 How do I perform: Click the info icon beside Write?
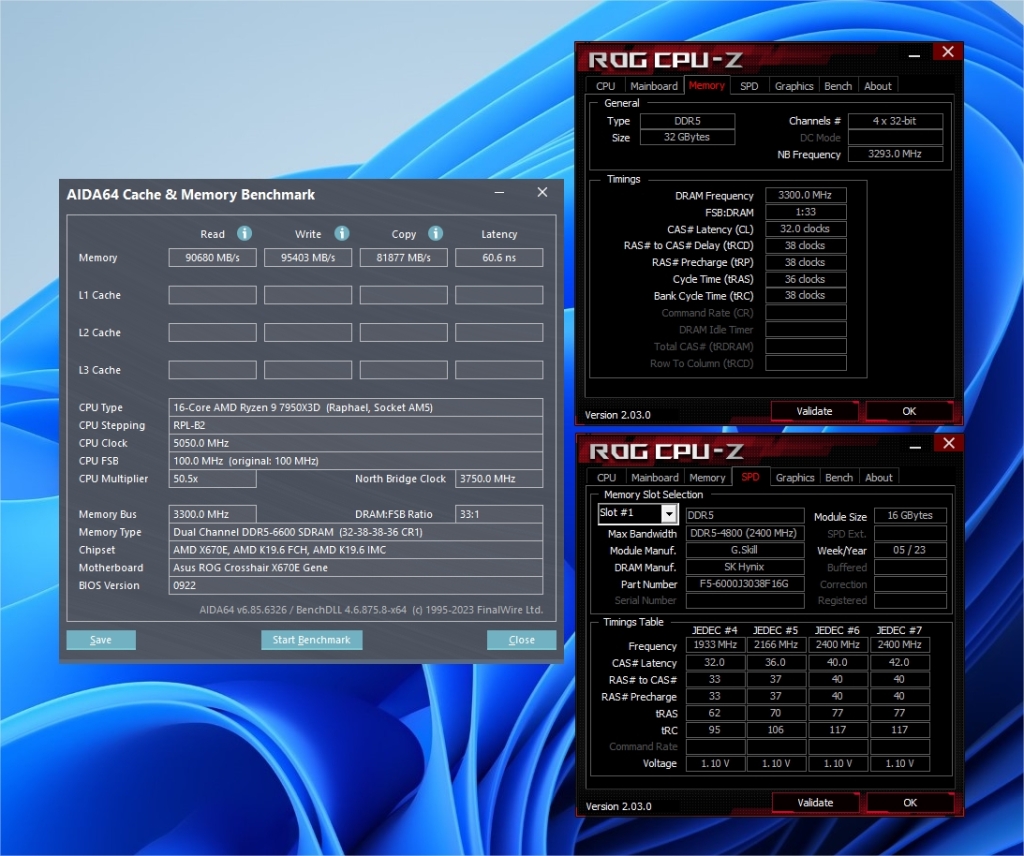pos(341,233)
